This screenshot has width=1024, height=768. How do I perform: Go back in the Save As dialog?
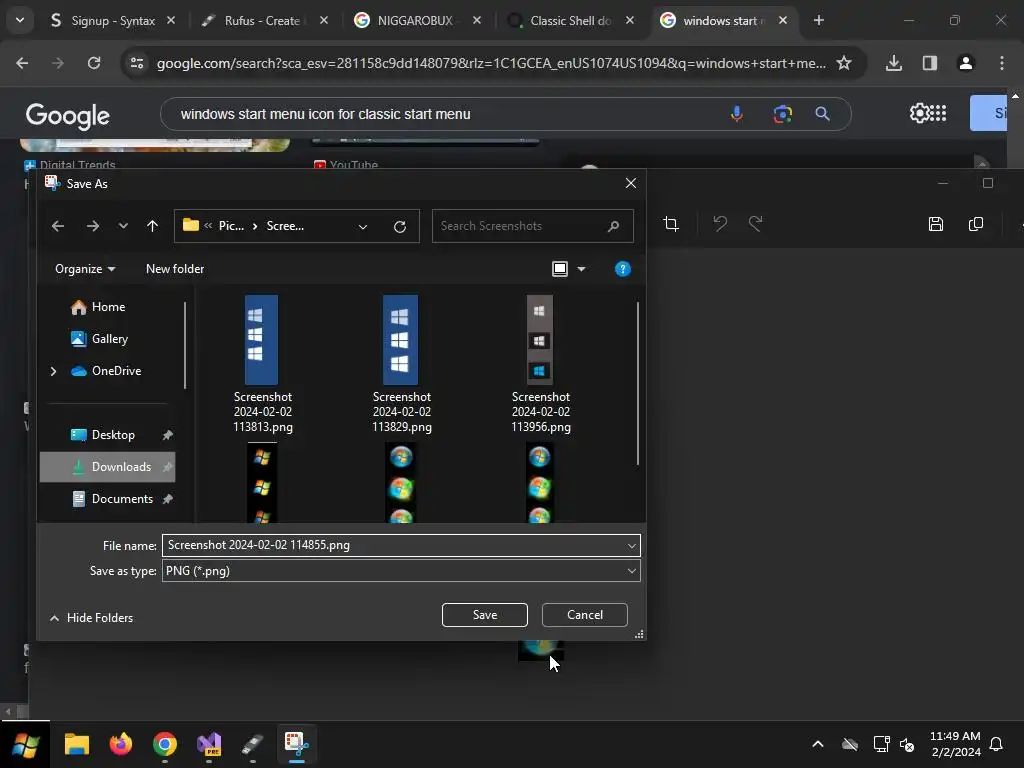(58, 226)
